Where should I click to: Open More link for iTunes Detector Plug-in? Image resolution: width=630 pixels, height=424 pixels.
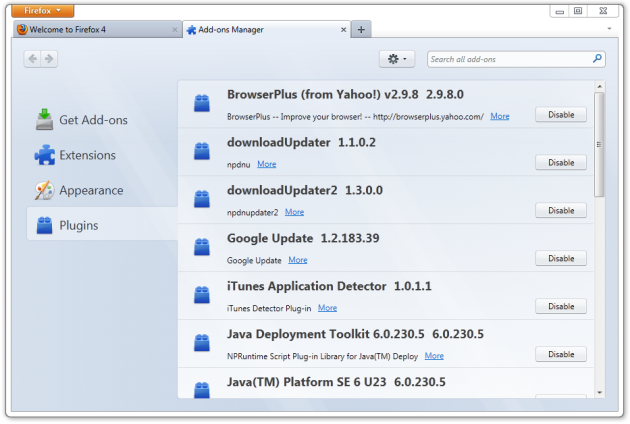coord(327,308)
